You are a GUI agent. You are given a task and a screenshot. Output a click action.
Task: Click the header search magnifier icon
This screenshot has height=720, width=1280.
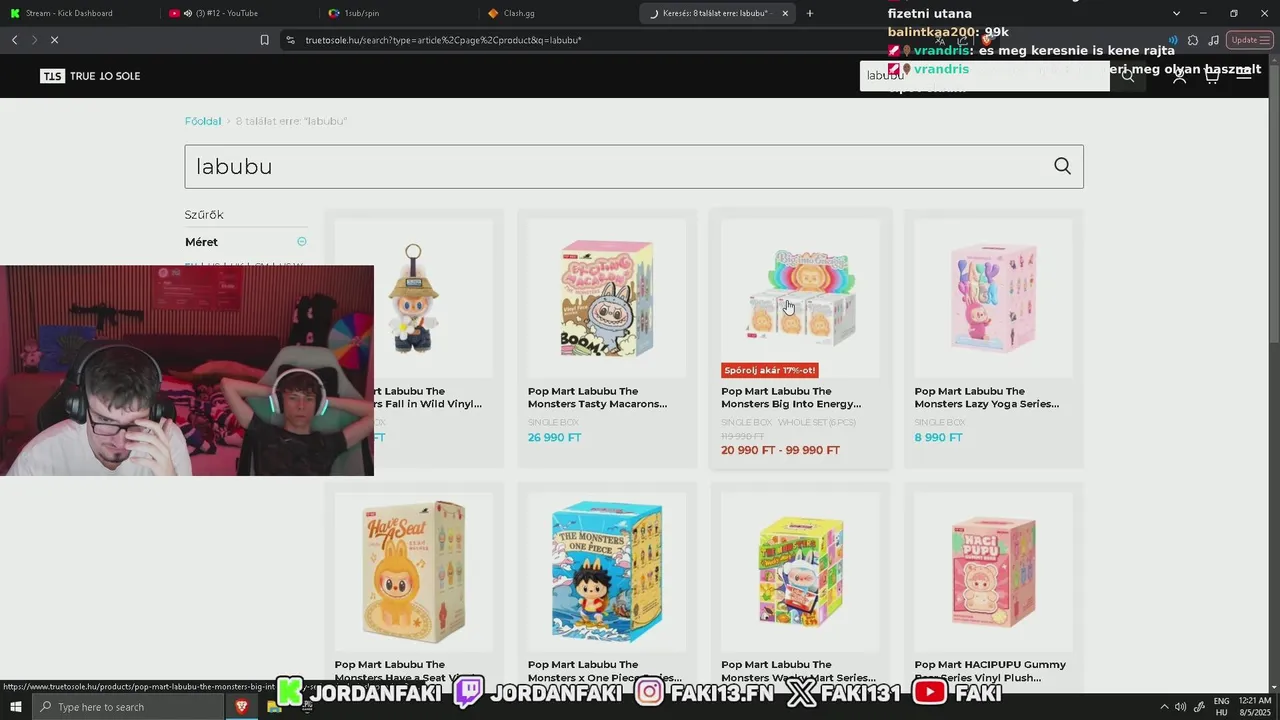pyautogui.click(x=1127, y=76)
